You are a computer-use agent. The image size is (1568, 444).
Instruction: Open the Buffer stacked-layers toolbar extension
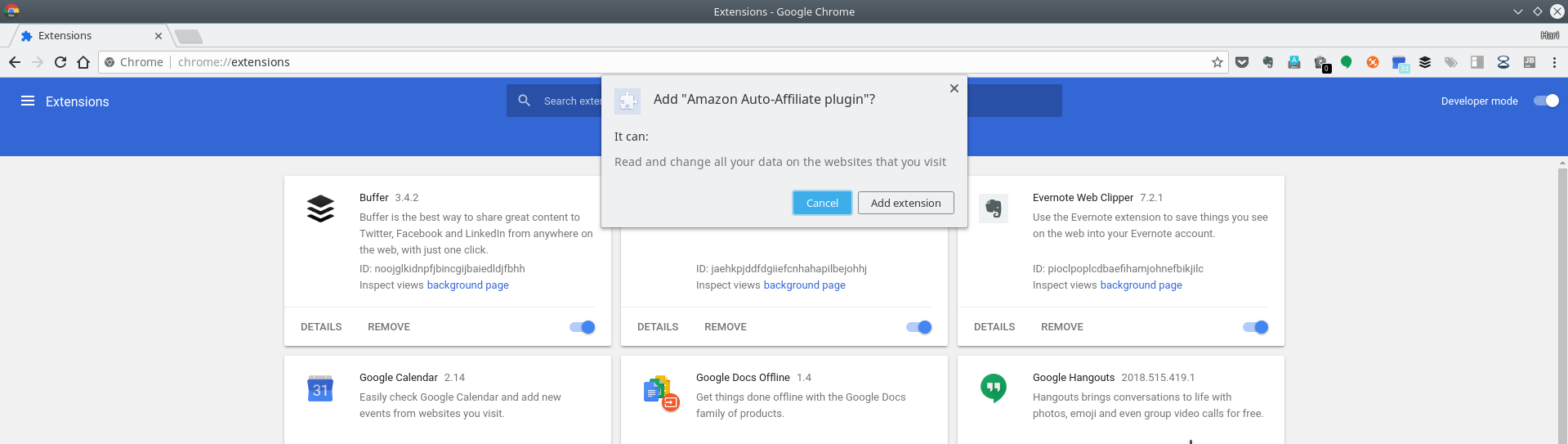pos(1425,62)
